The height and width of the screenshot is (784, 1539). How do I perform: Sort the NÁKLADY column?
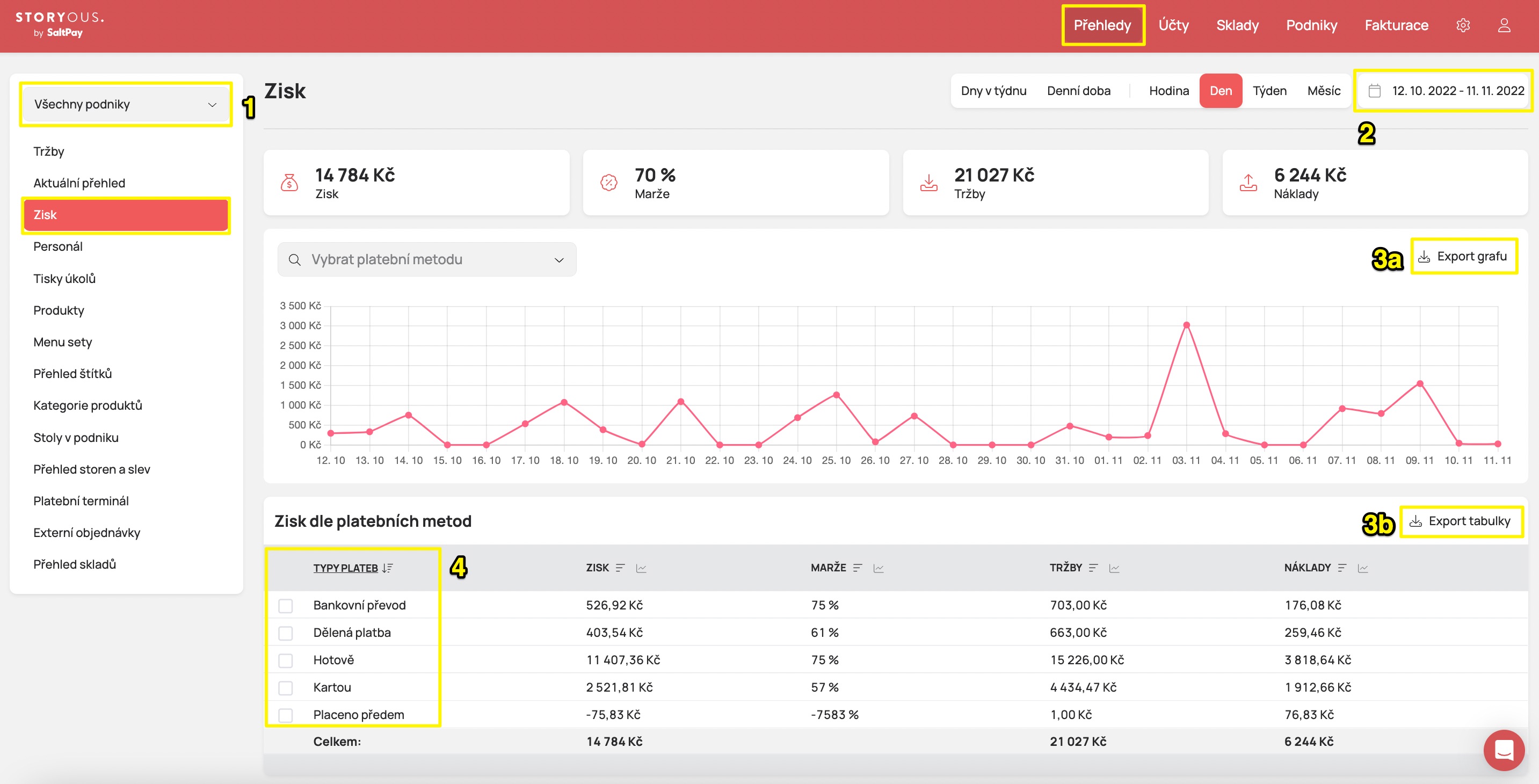[x=1342, y=568]
